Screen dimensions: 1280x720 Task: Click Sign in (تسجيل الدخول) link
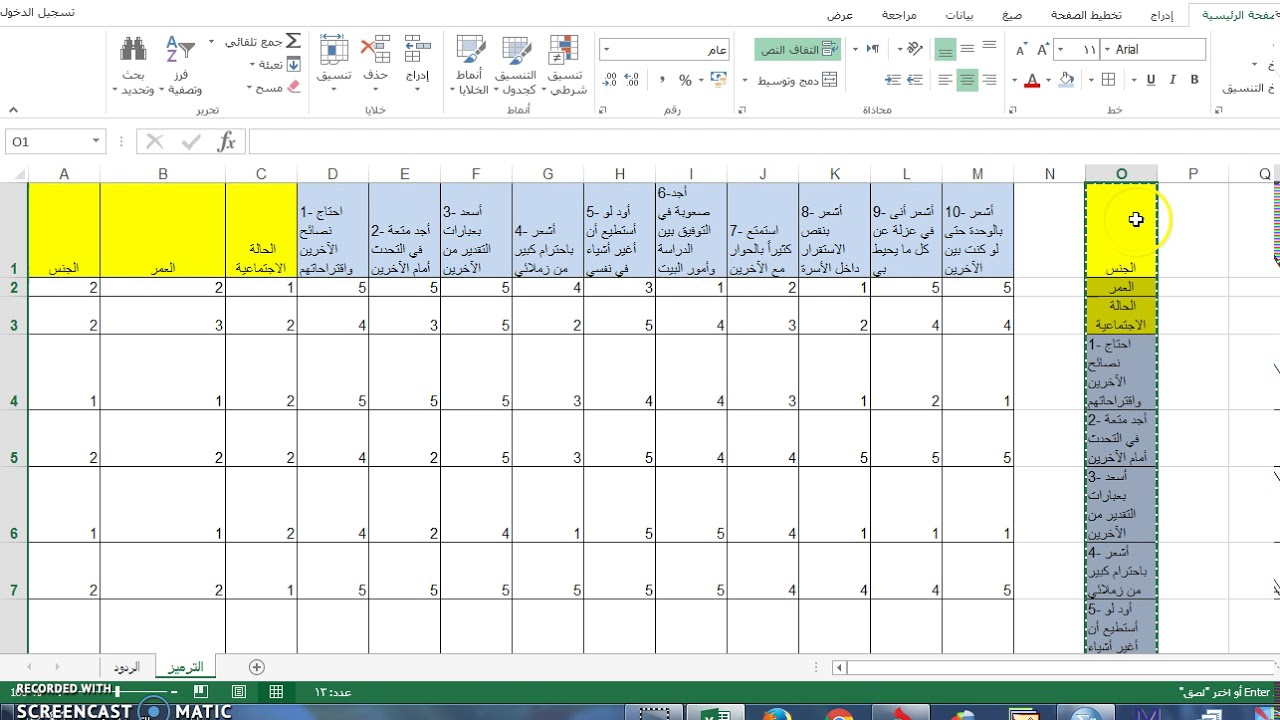click(x=38, y=13)
